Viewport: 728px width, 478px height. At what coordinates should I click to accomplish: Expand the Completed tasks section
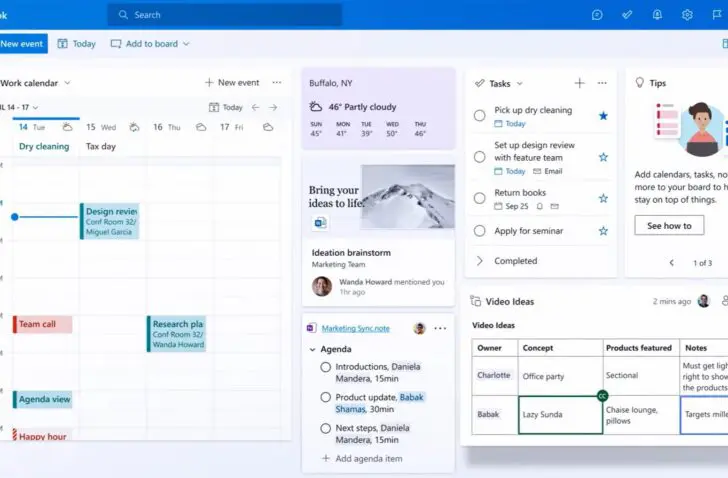click(480, 261)
